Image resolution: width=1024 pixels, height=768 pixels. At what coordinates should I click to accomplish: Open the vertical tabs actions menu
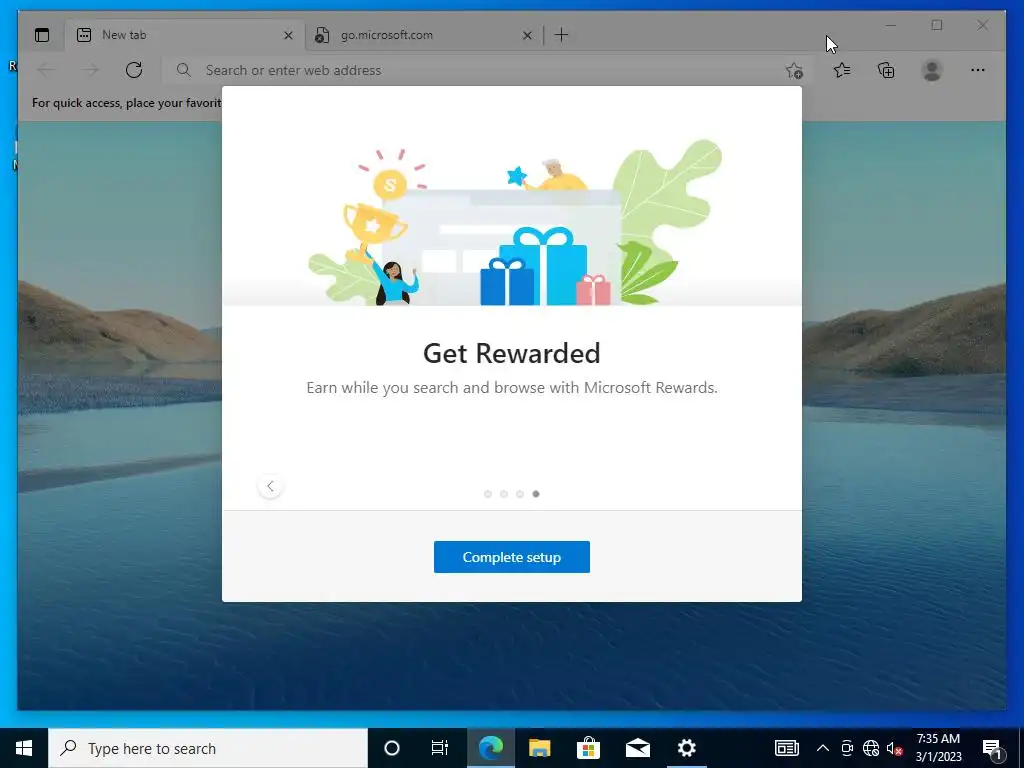(42, 35)
